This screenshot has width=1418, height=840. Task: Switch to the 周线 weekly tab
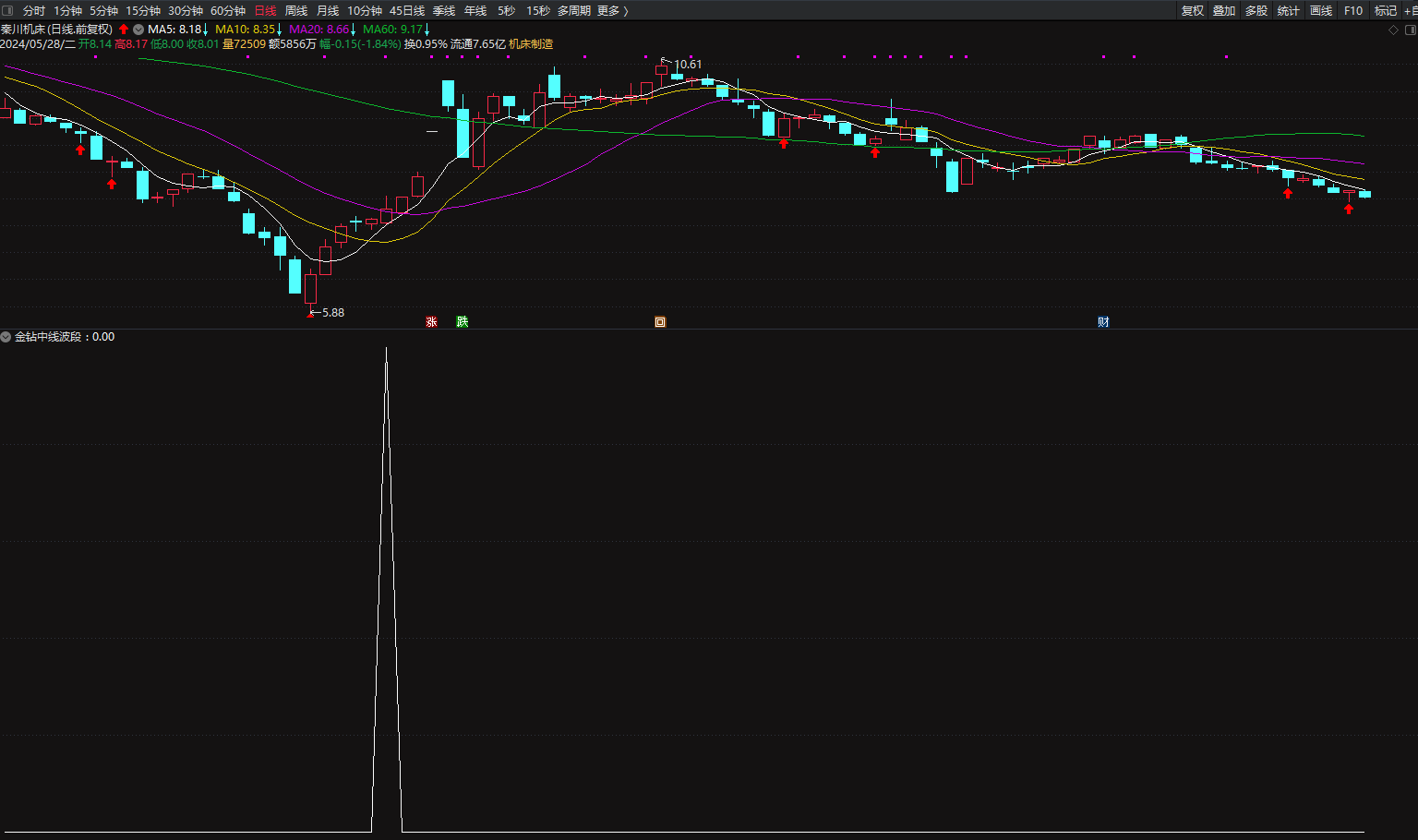pyautogui.click(x=296, y=11)
